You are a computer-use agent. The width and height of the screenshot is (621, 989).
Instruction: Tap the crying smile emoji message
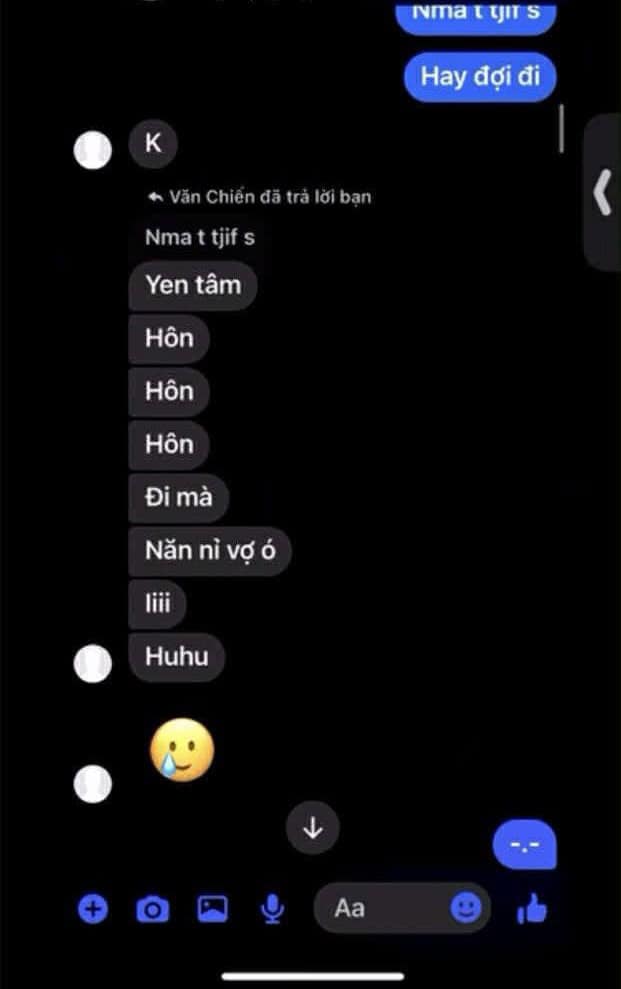click(182, 750)
